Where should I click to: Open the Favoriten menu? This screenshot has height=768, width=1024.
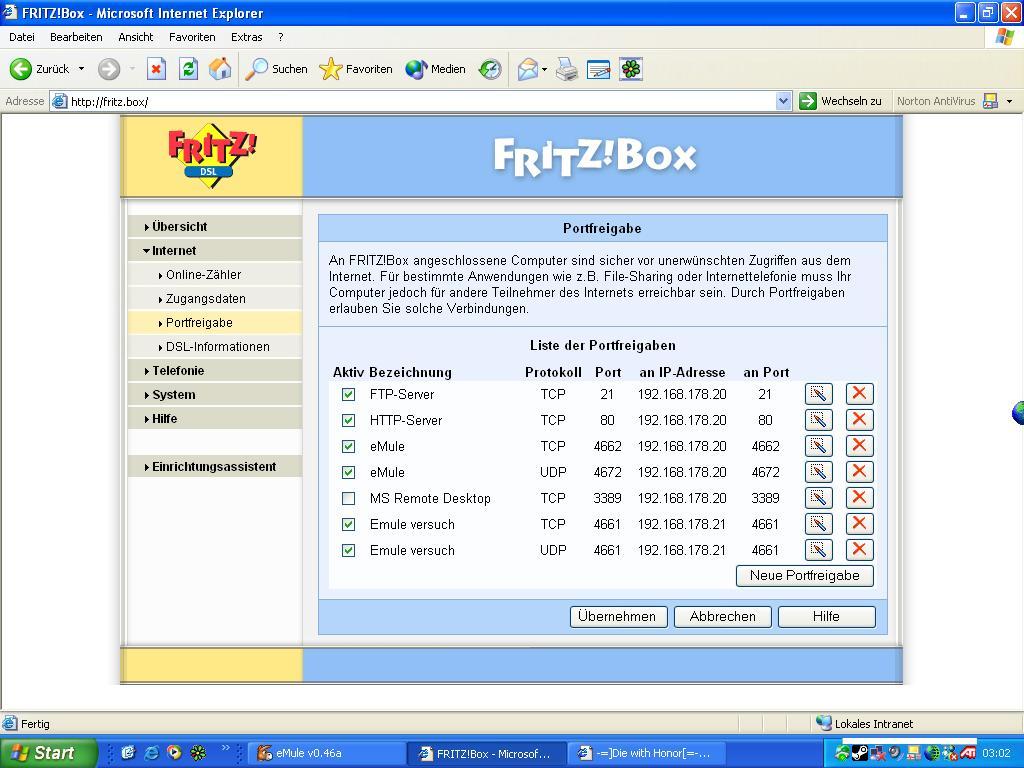pyautogui.click(x=192, y=37)
